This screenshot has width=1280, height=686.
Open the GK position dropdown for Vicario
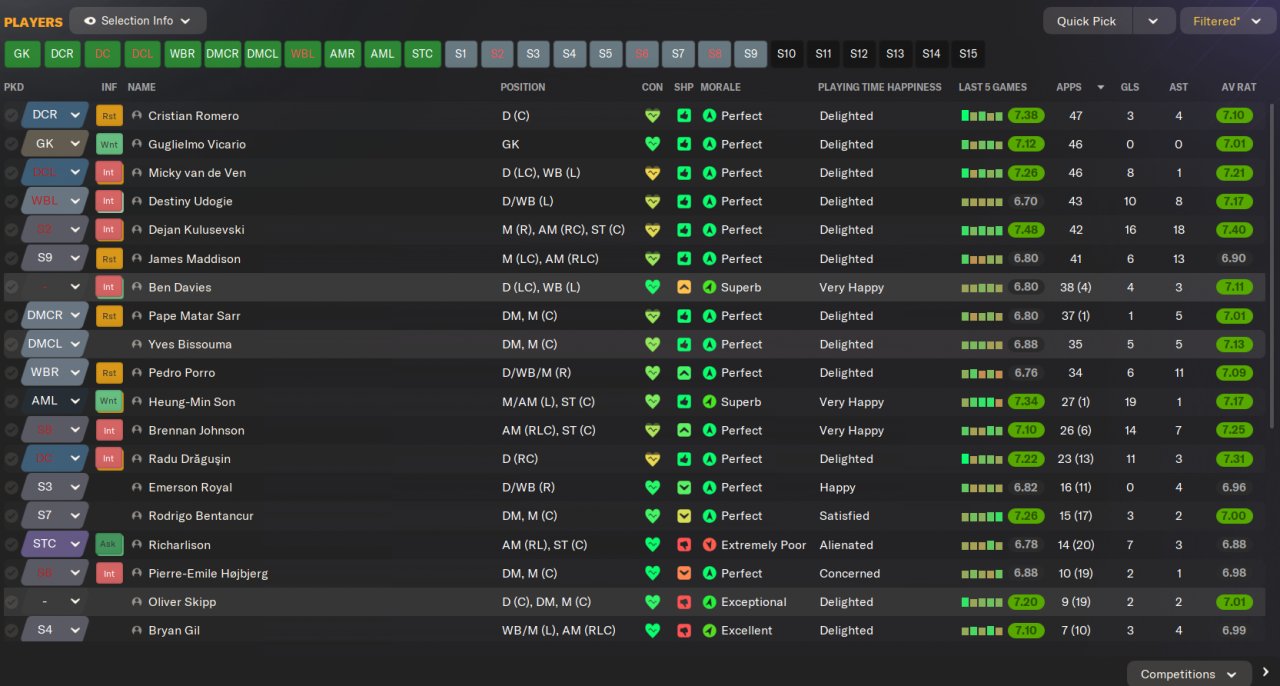pos(56,144)
